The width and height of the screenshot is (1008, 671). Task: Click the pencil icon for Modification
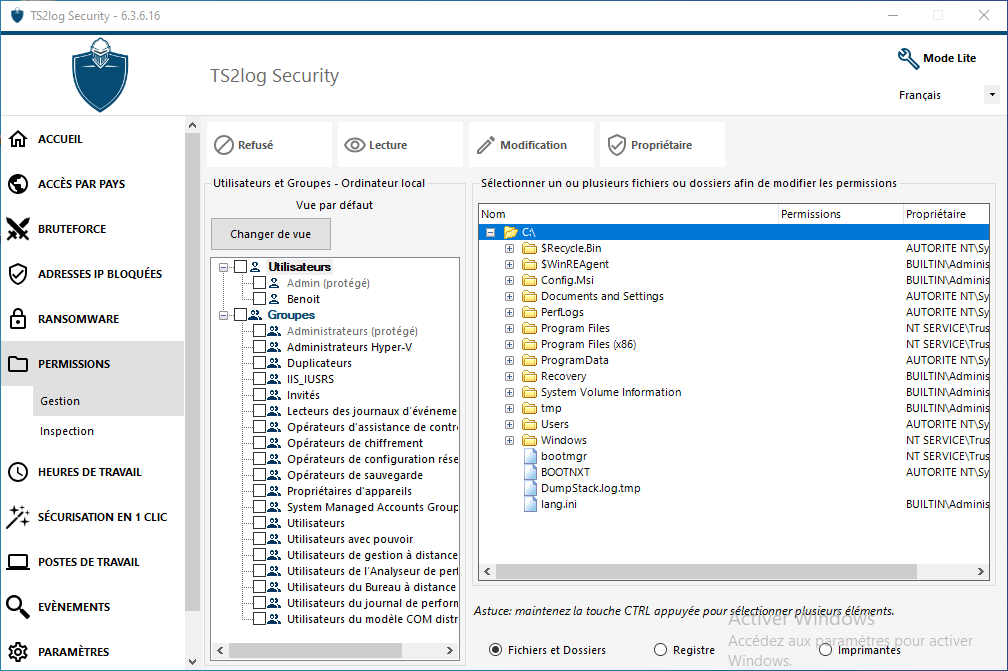click(486, 145)
